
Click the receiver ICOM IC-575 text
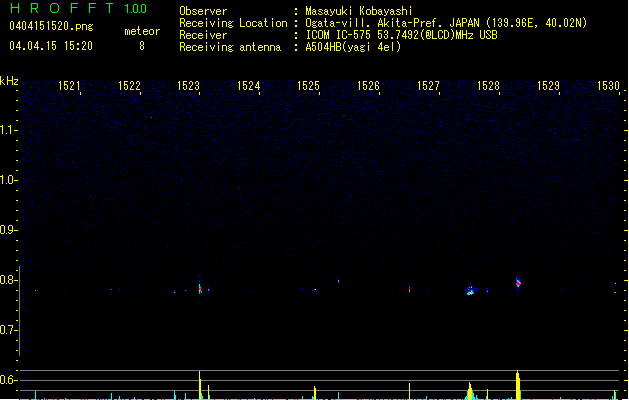click(x=401, y=35)
